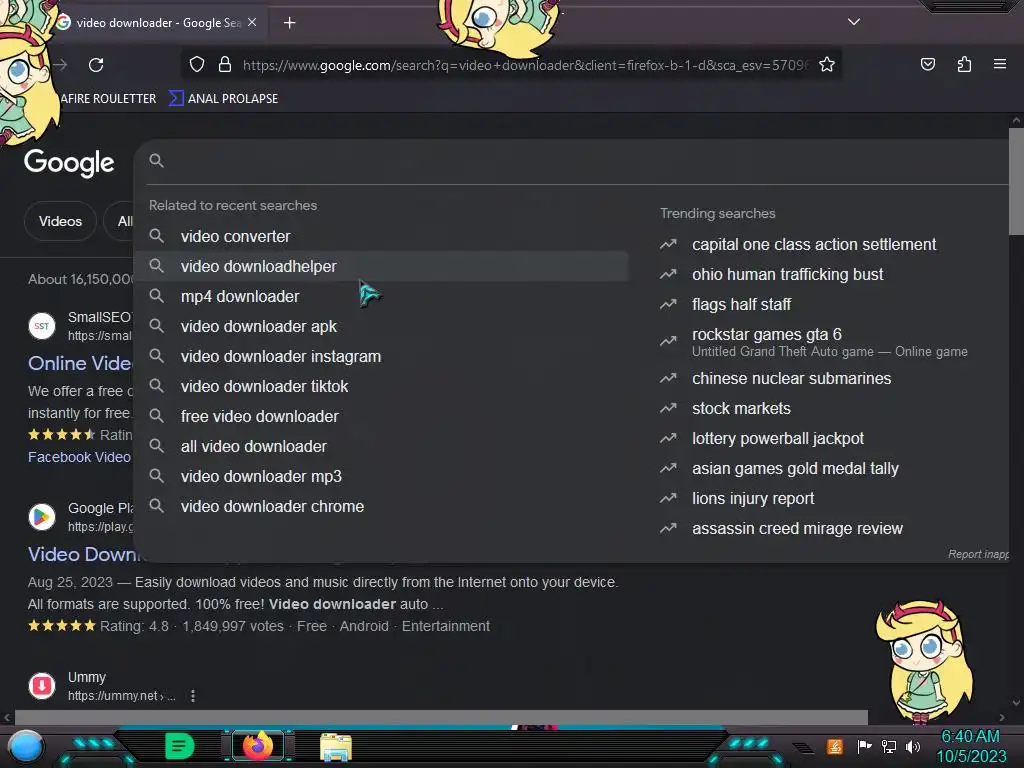Open the green notes app on taskbar
Image resolution: width=1024 pixels, height=768 pixels.
point(179,746)
